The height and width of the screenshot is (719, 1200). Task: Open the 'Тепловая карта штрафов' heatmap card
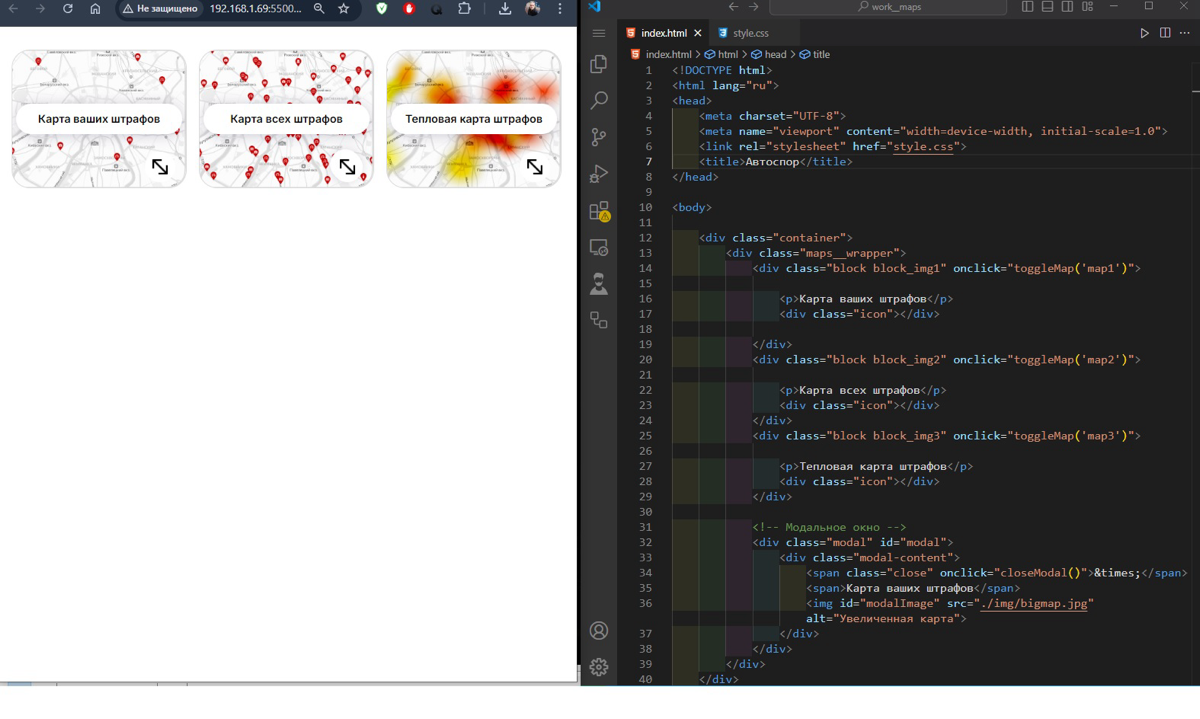coord(474,119)
